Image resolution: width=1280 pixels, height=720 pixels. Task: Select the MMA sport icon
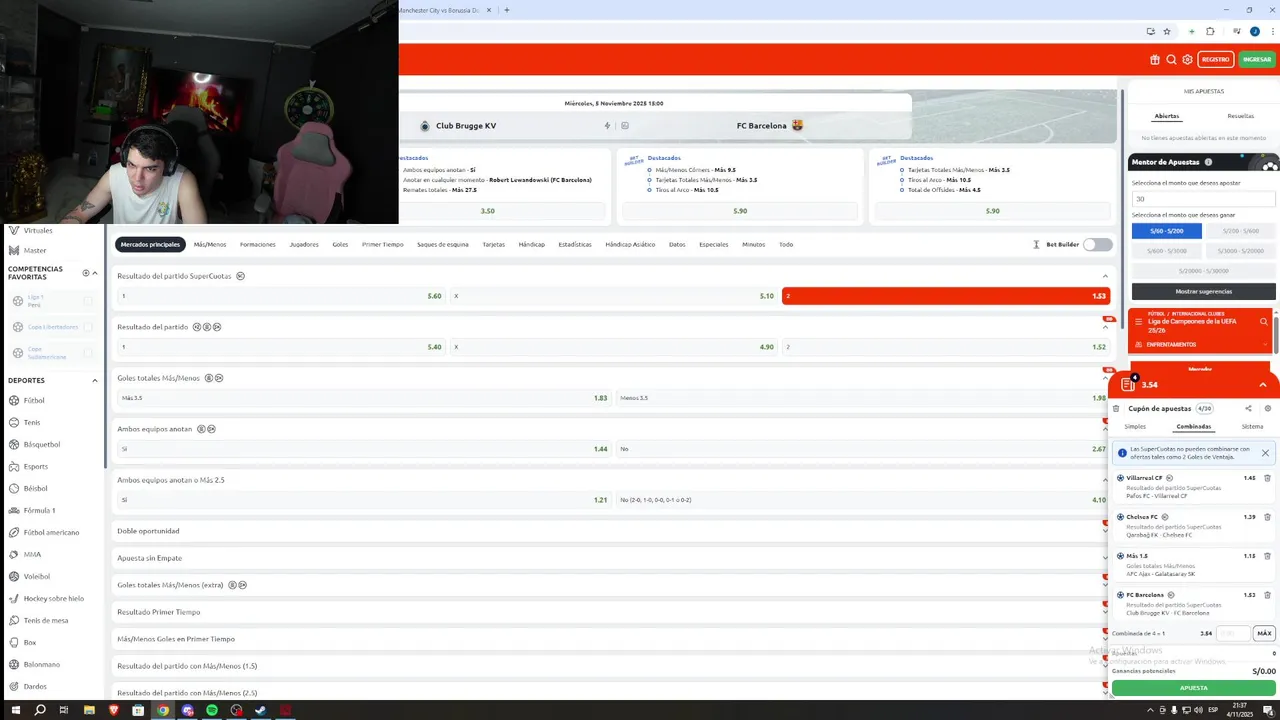[x=14, y=554]
